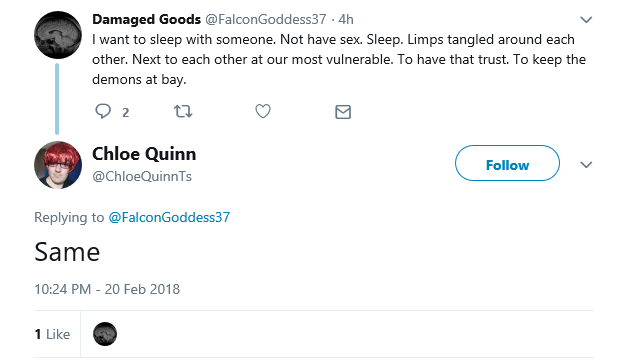View the 1 Like list
Image resolution: width=623 pixels, height=362 pixels.
click(52, 334)
